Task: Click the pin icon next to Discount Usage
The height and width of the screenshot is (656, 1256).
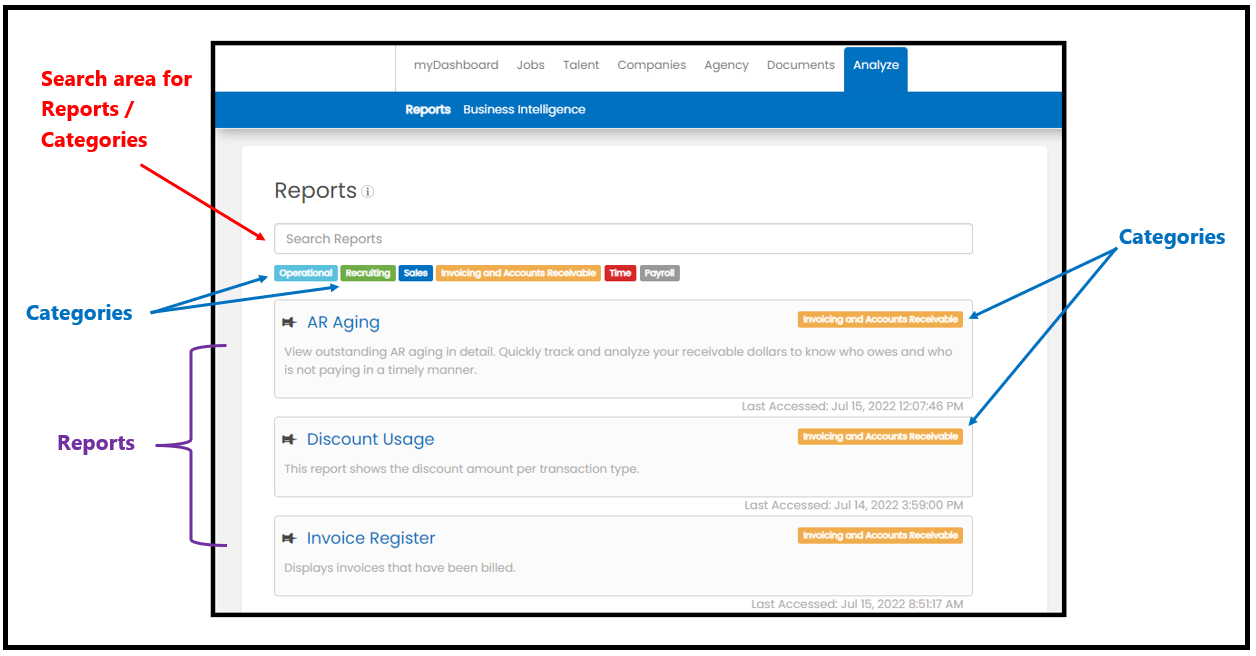Action: 290,439
